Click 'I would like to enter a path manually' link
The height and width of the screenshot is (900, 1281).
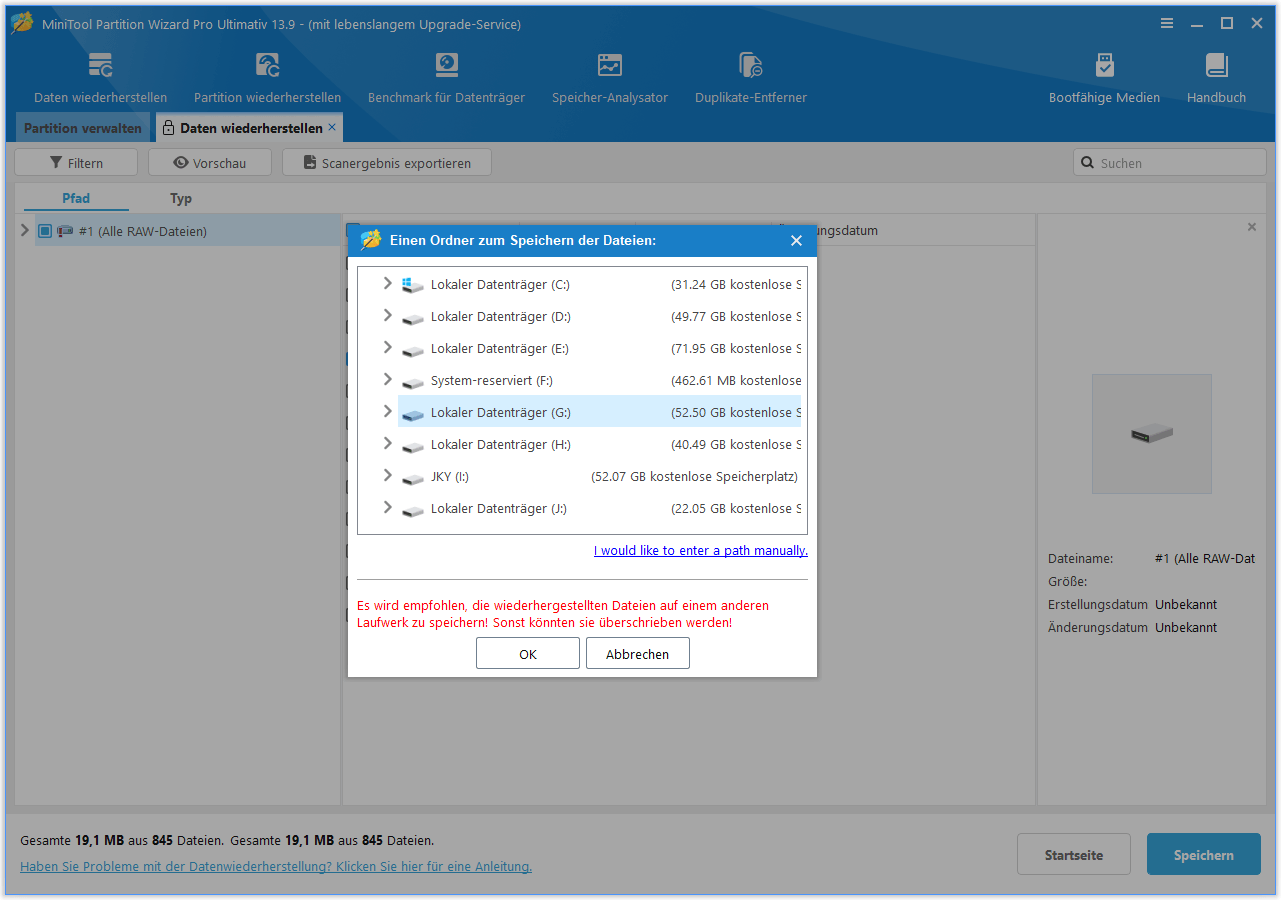[x=701, y=550]
